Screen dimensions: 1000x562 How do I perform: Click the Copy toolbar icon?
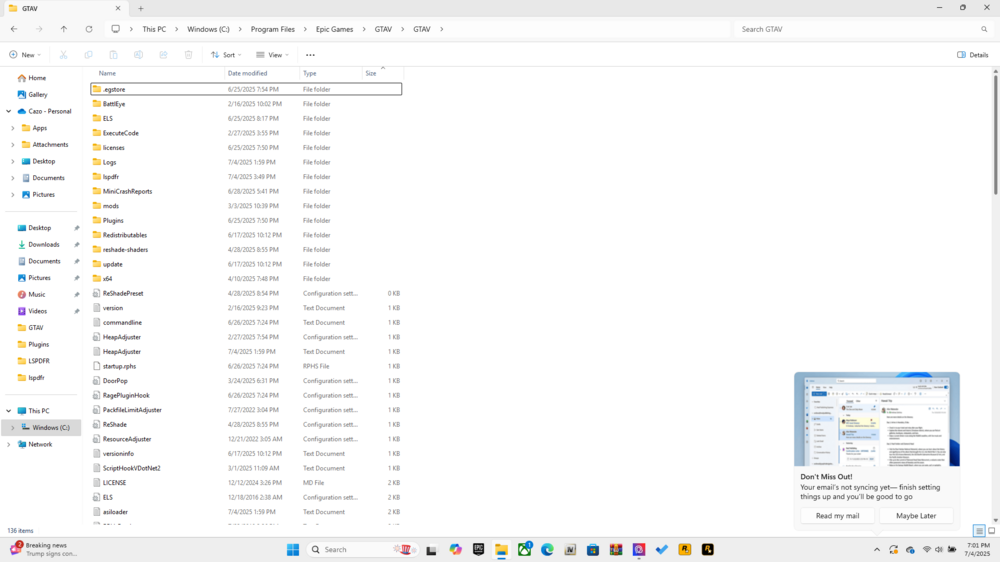[x=89, y=55]
